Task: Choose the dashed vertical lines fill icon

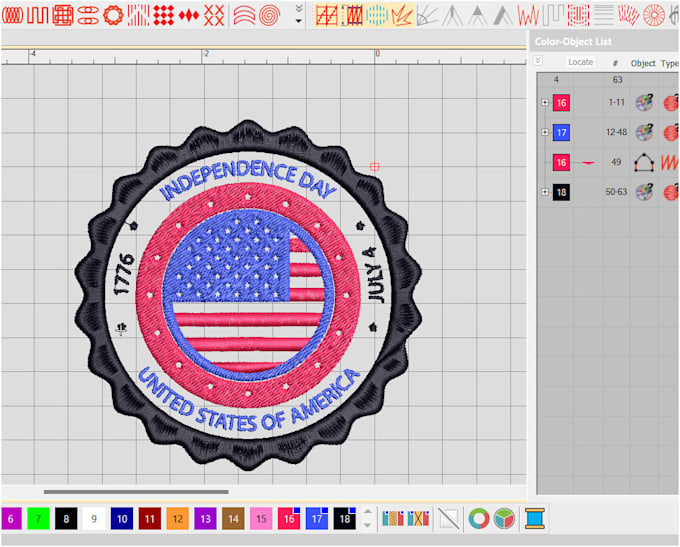Action: [138, 16]
